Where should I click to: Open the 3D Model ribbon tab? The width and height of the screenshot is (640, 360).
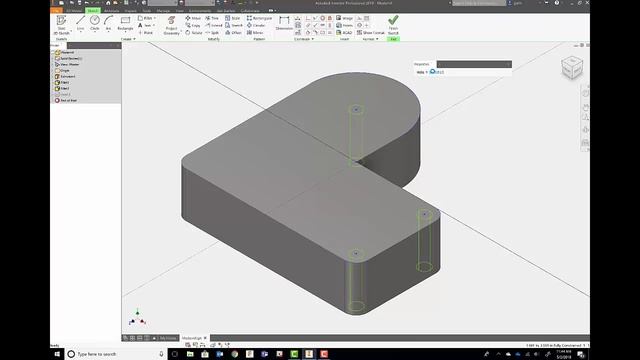(x=74, y=11)
